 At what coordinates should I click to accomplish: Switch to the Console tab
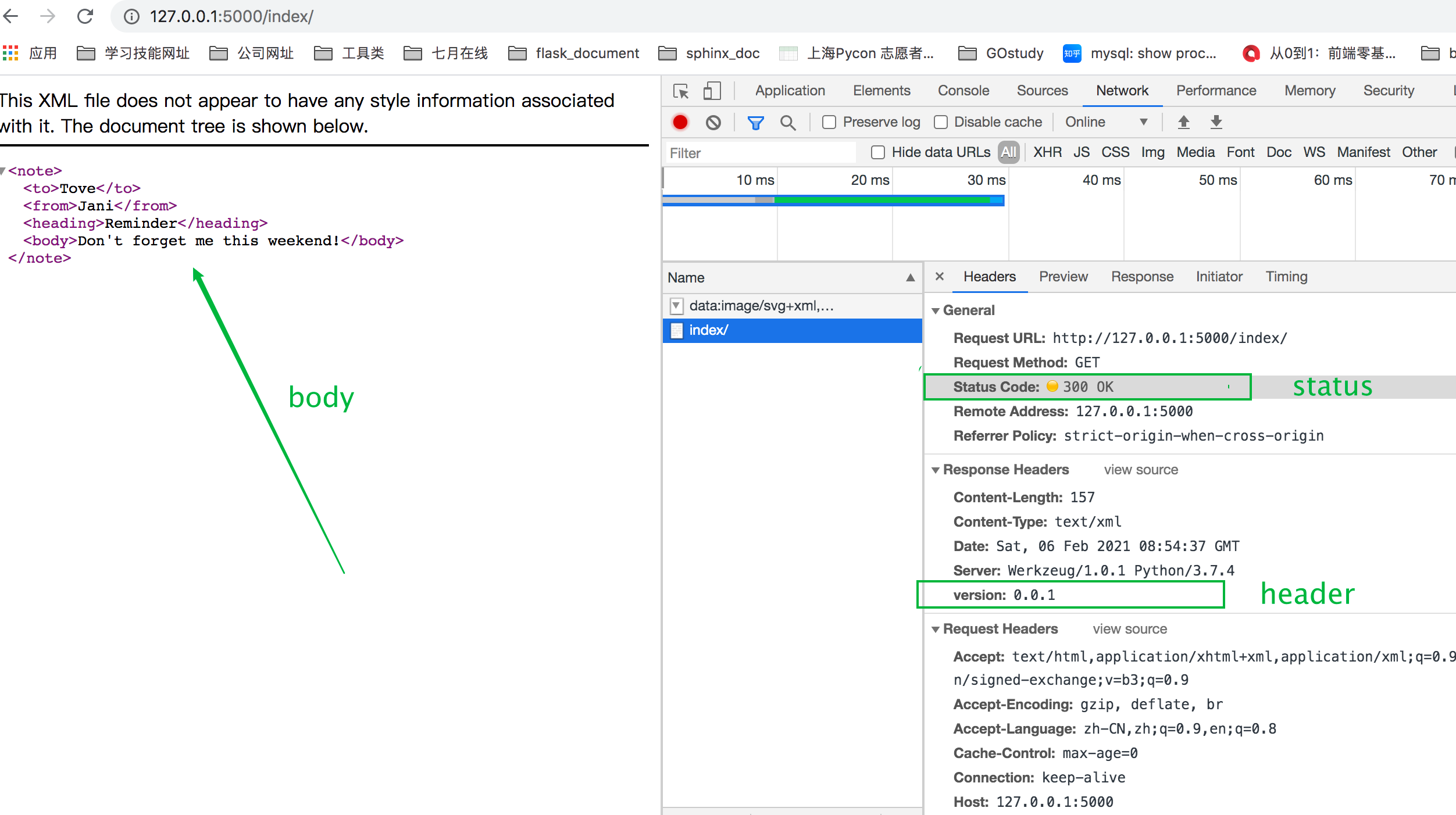coord(963,91)
